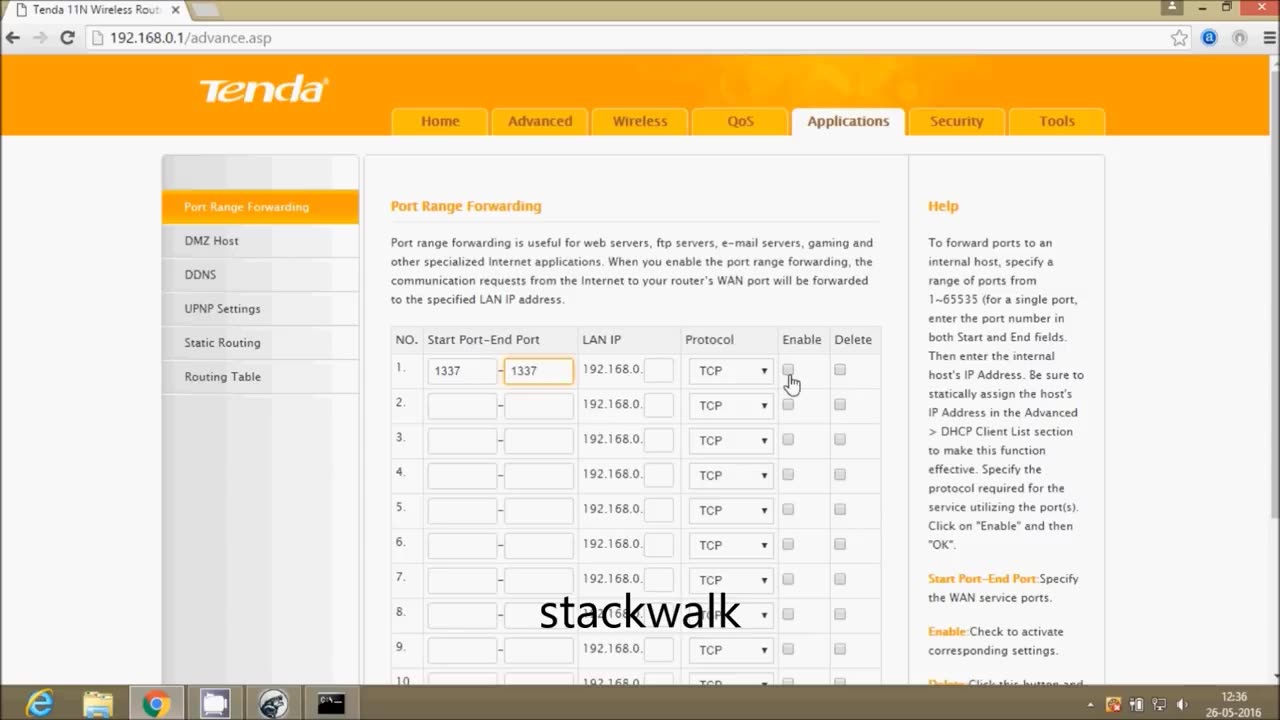Click the Start Port field of rule 1
The image size is (1280, 720).
coord(462,371)
